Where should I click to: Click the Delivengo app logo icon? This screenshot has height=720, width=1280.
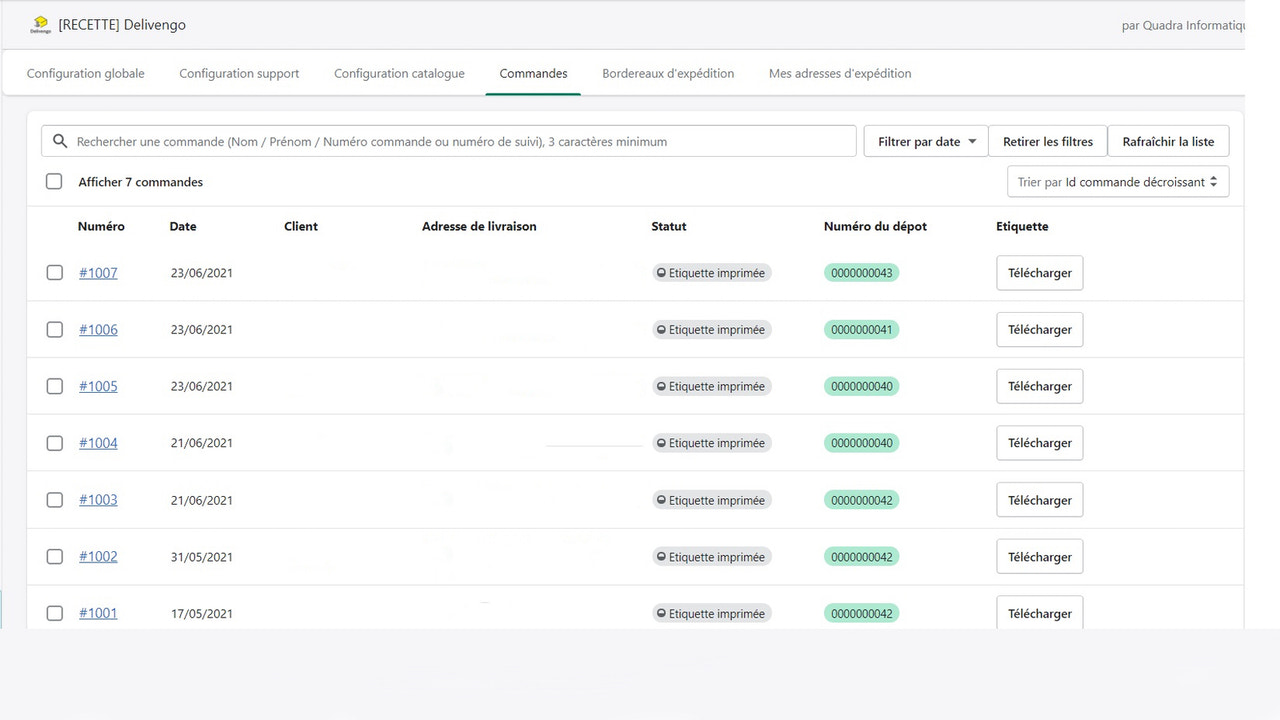(40, 24)
